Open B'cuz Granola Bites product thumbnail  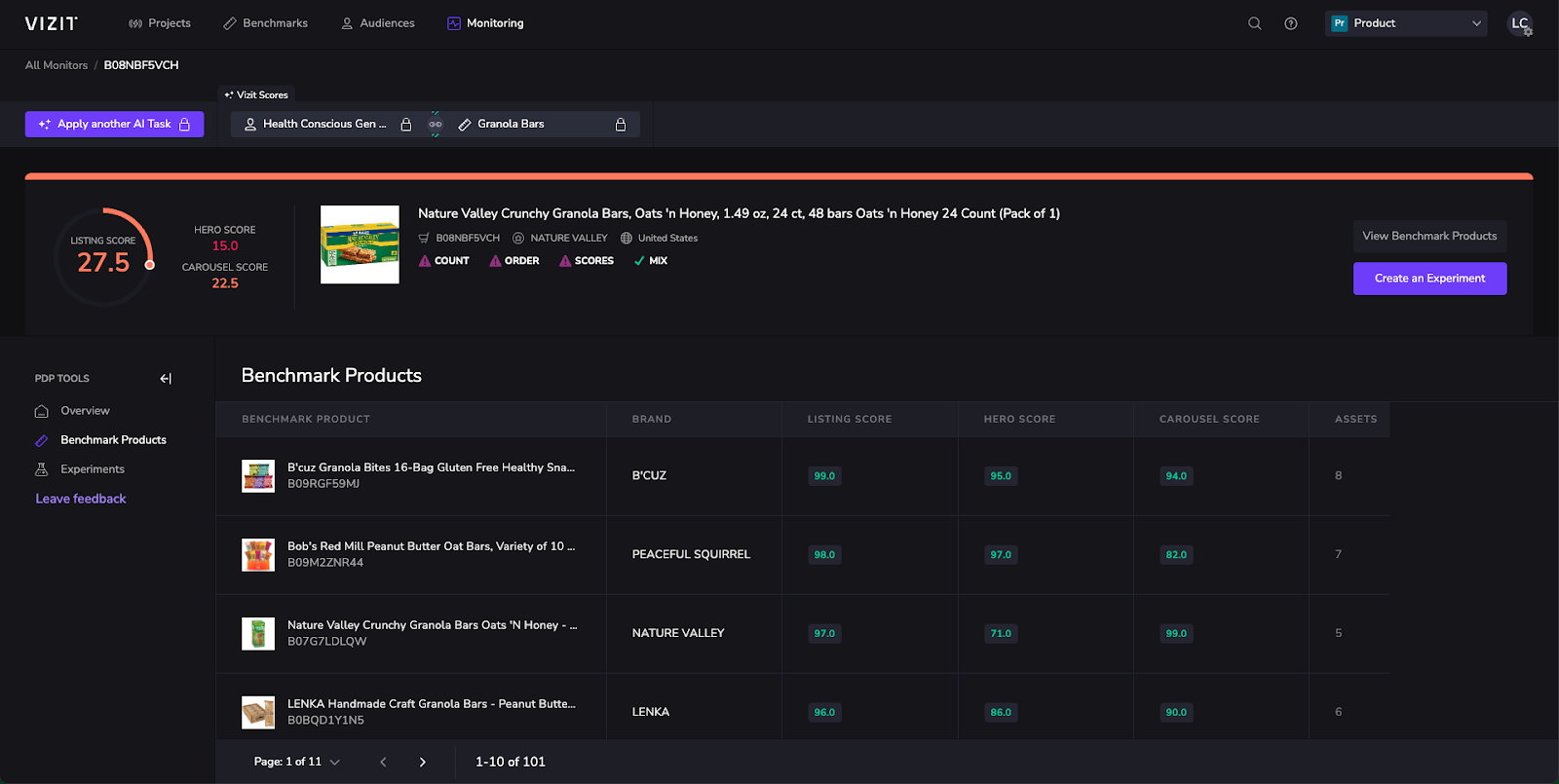[x=258, y=476]
